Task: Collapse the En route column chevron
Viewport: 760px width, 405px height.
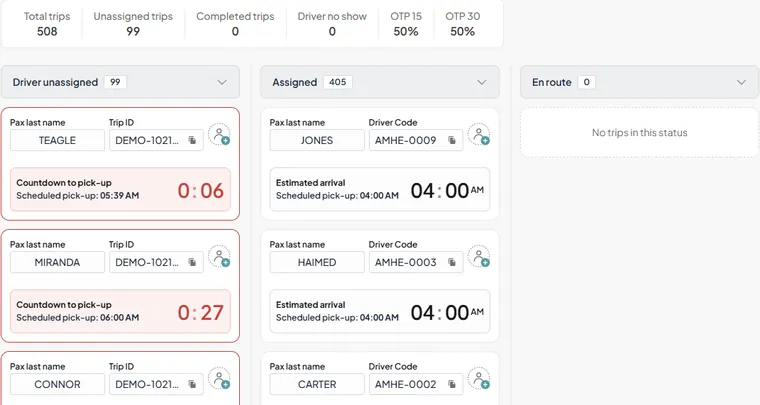Action: tap(742, 82)
